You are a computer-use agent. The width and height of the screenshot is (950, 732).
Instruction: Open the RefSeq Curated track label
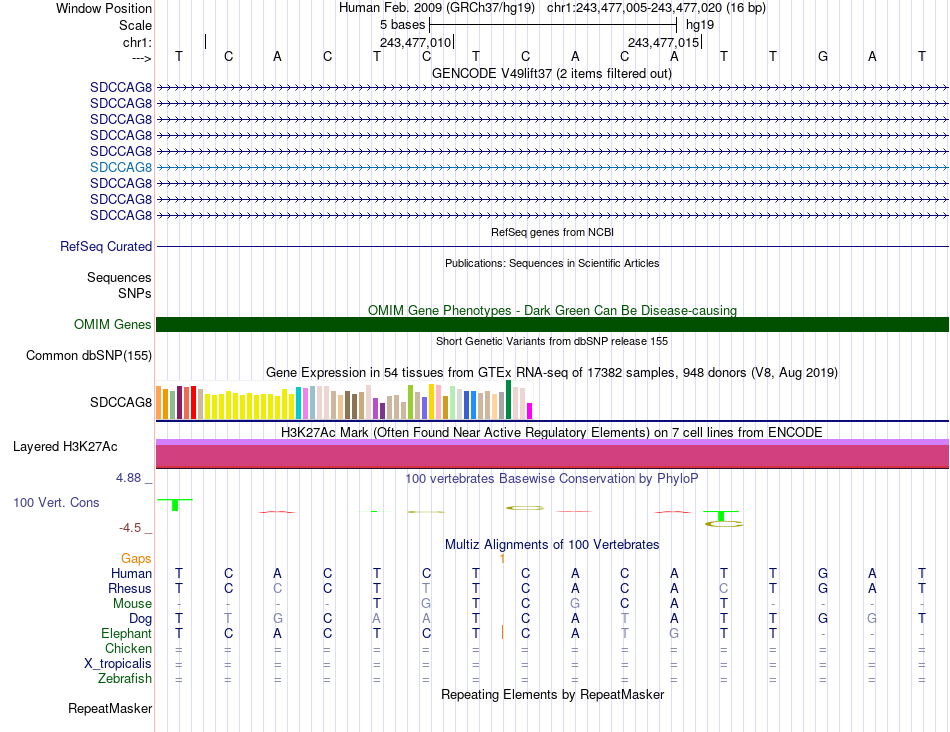coord(105,247)
